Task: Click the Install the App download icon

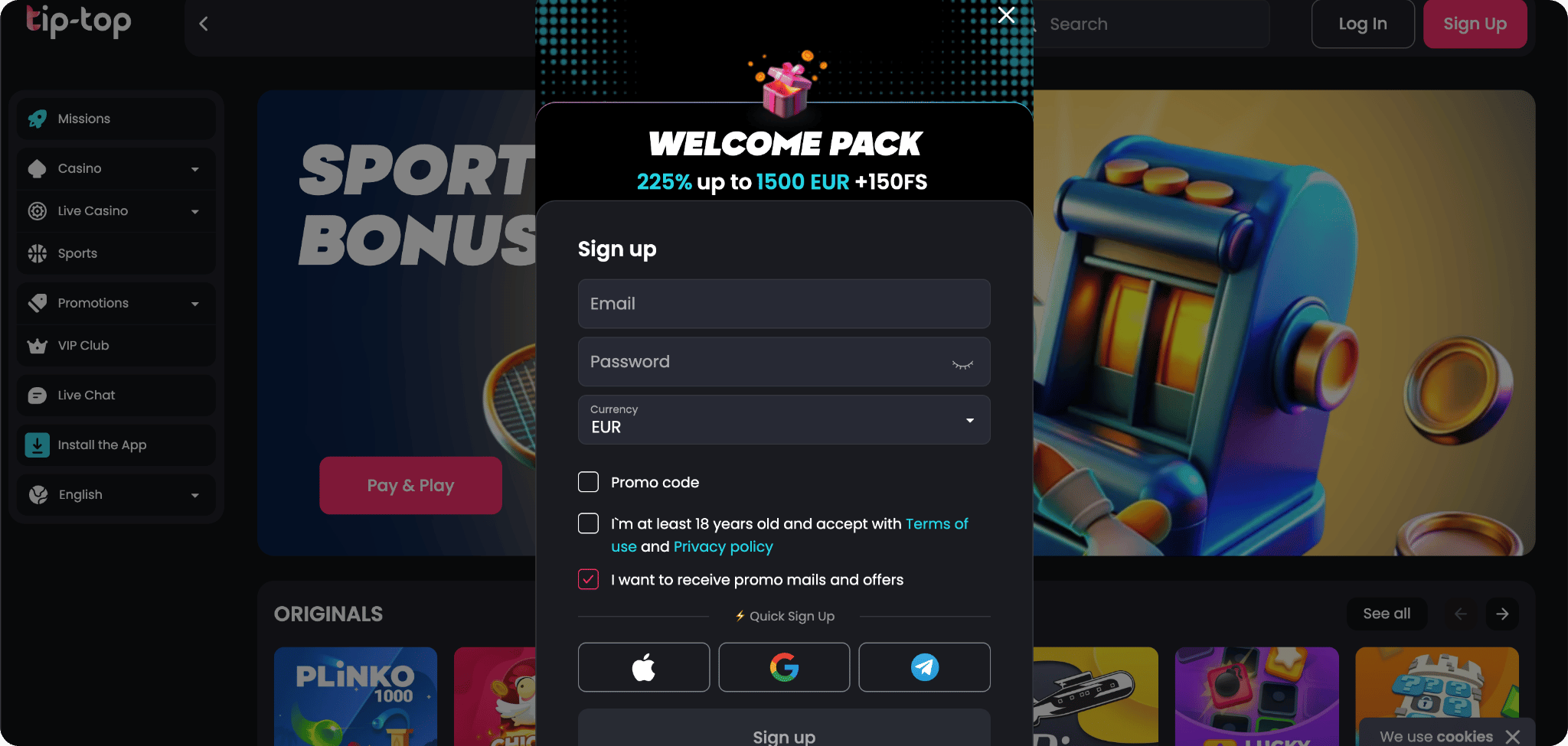Action: tap(38, 445)
